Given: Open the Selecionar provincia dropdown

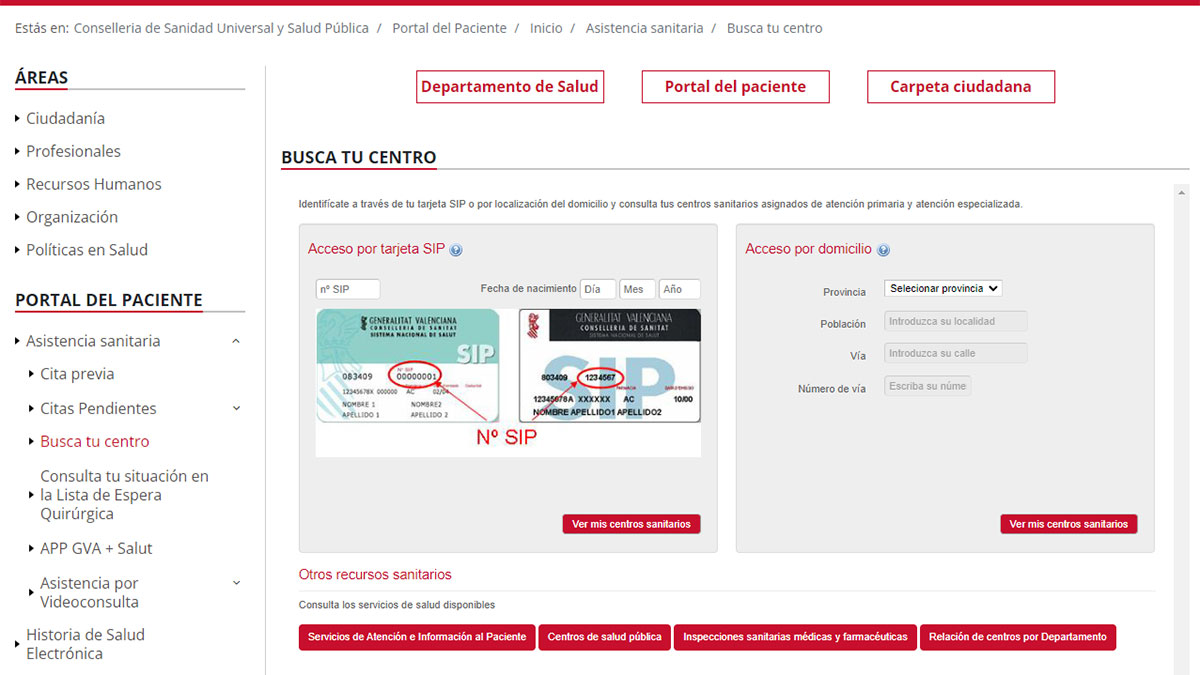Looking at the screenshot, I should coord(942,288).
